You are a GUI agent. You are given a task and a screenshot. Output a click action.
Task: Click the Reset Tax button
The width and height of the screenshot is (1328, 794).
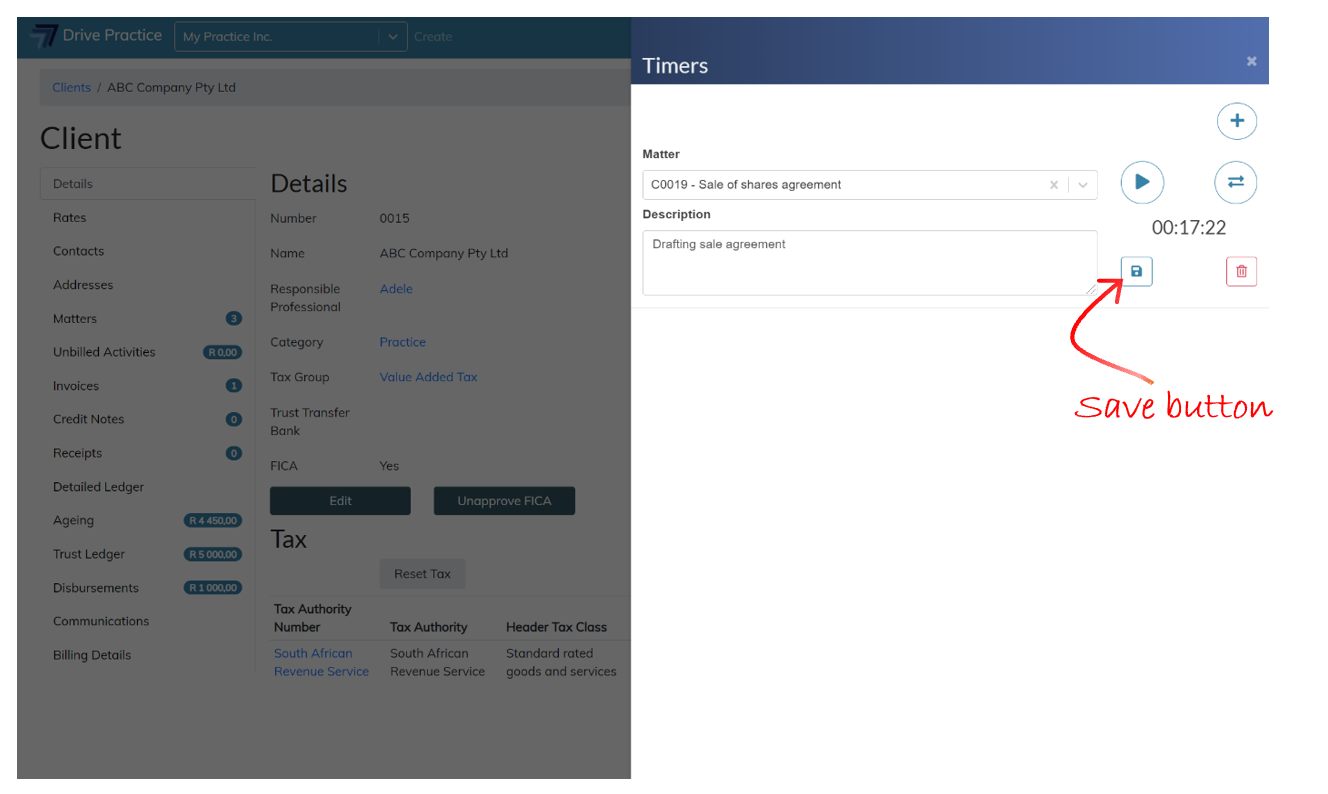click(422, 574)
